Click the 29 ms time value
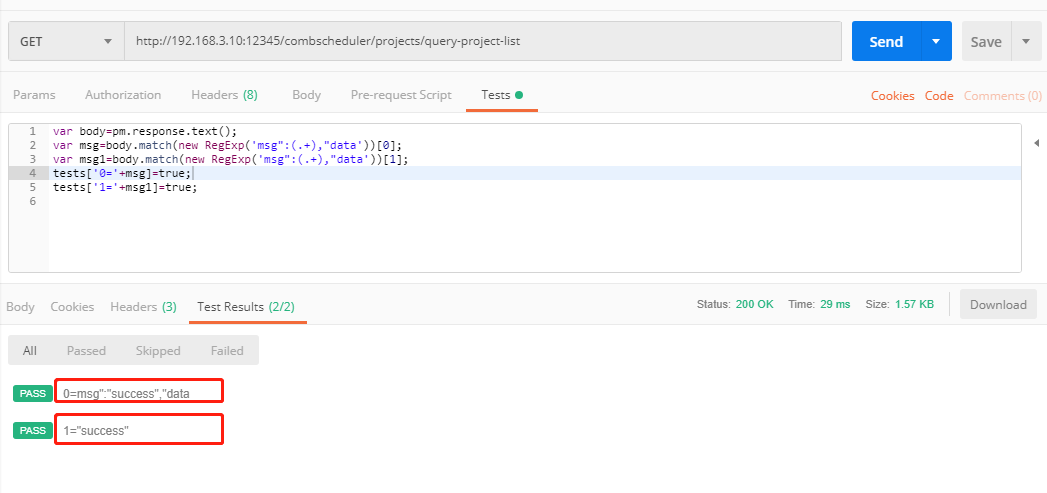The height and width of the screenshot is (493, 1047). coord(835,304)
